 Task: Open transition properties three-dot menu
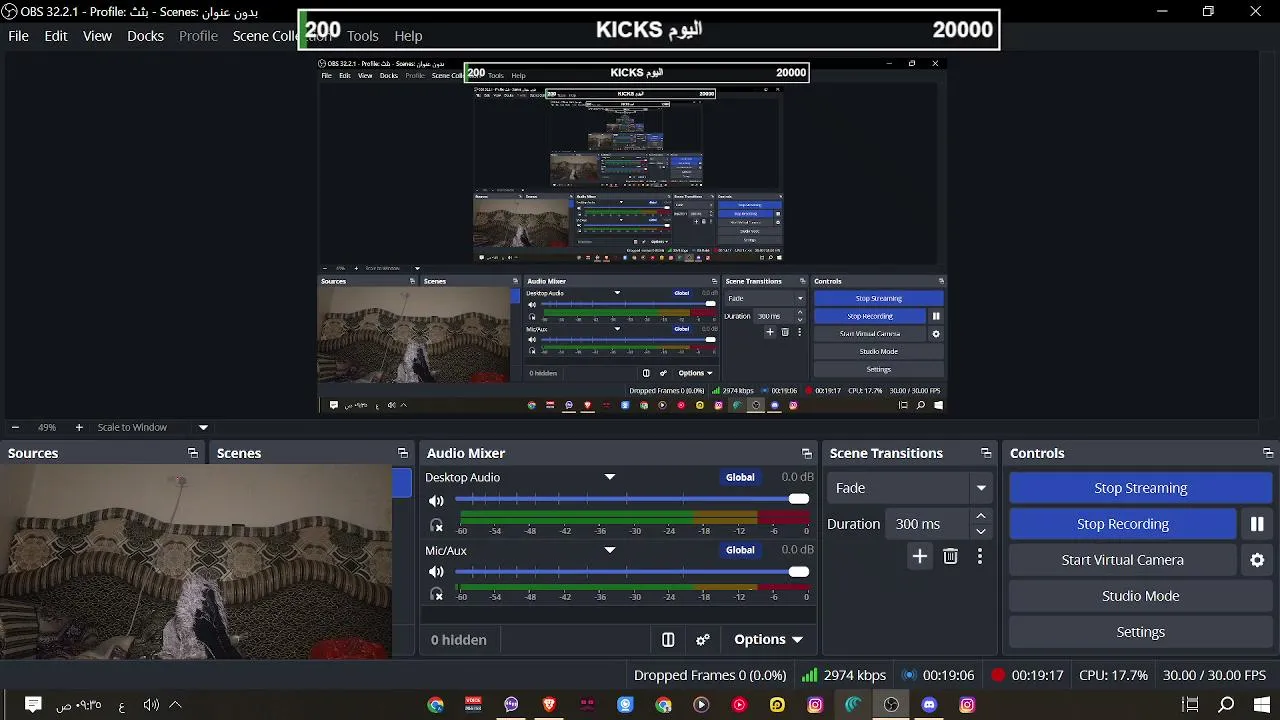[x=980, y=557]
